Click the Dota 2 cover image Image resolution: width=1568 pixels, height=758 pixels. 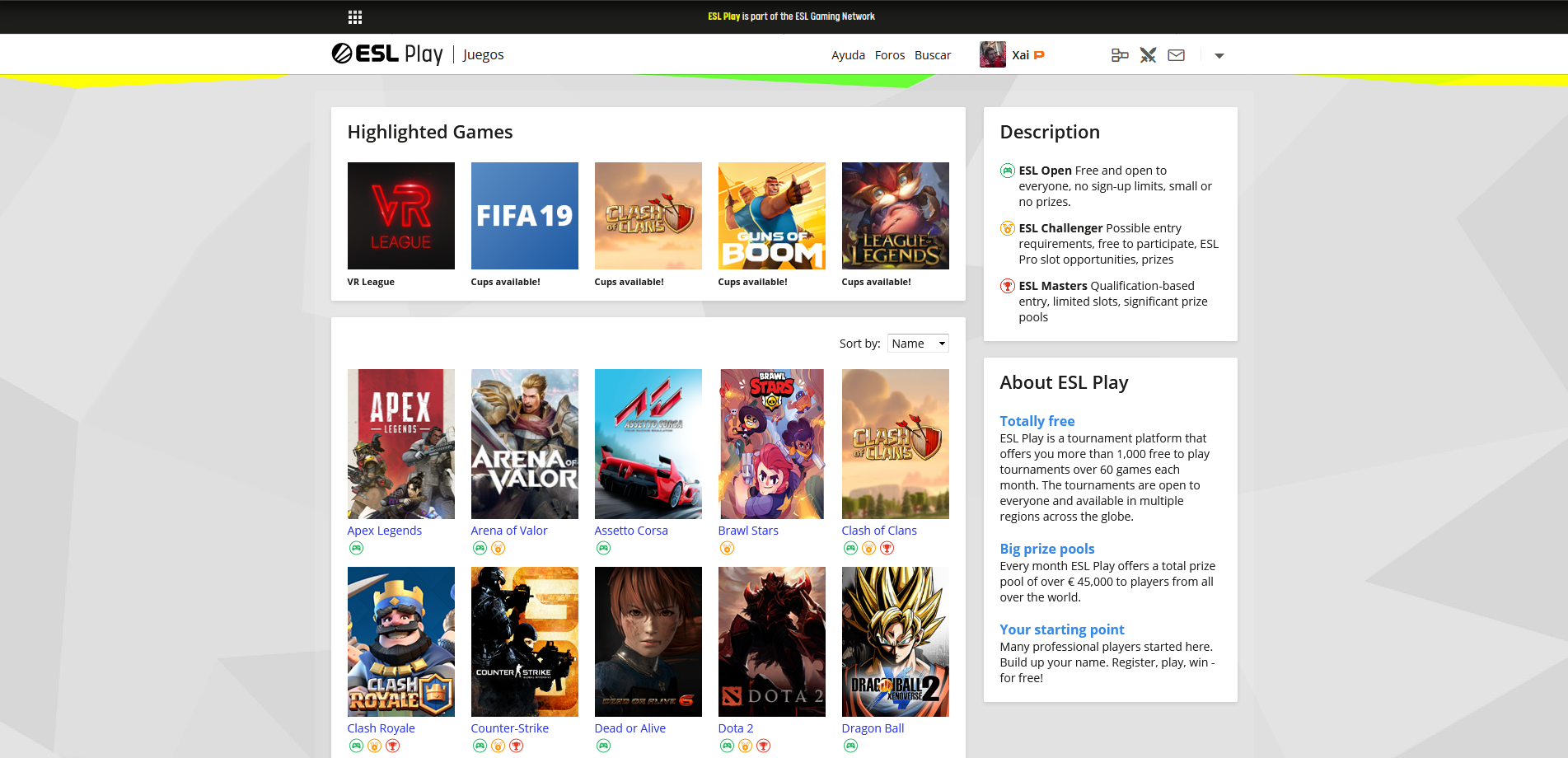[772, 642]
